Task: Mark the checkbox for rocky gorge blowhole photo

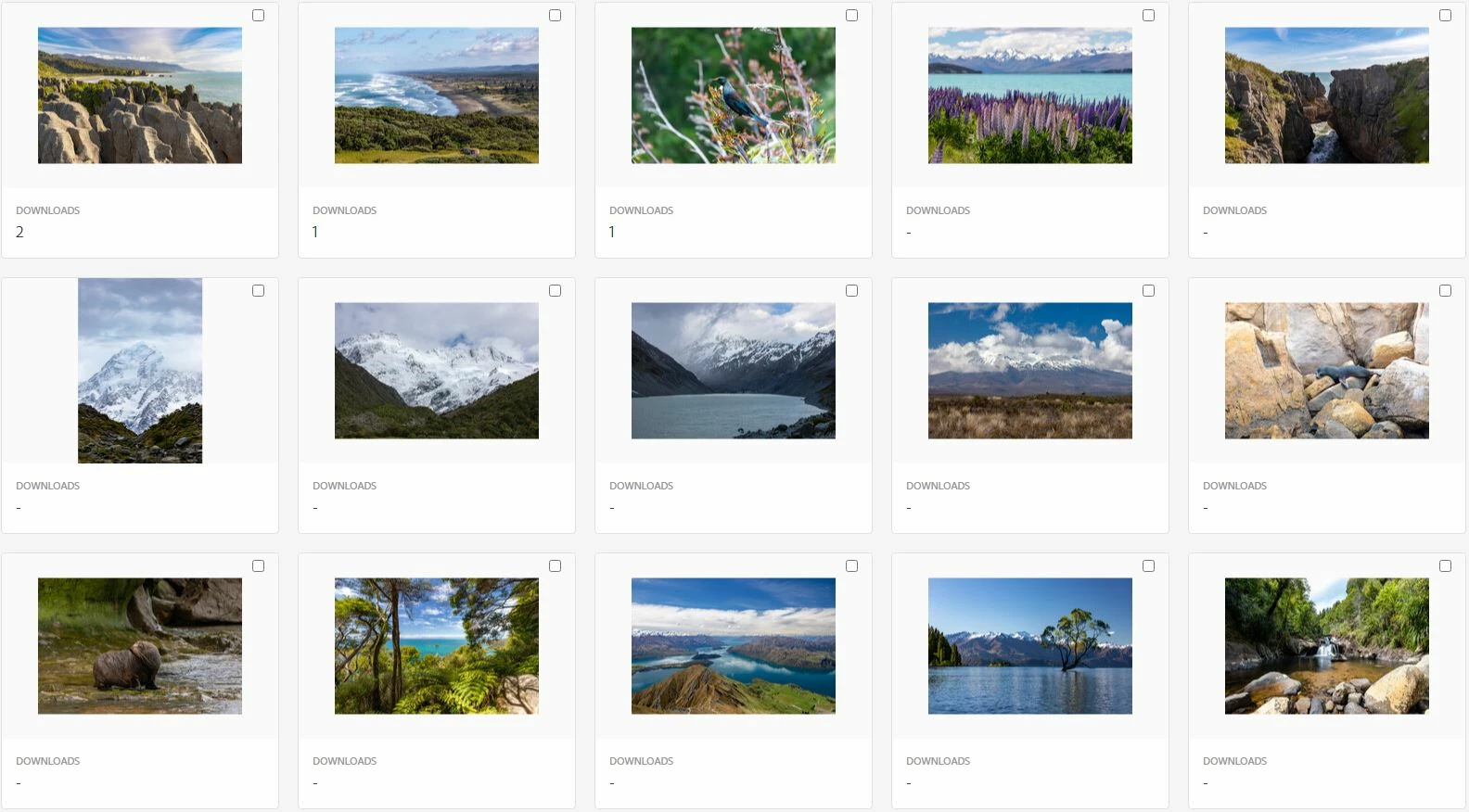Action: (1445, 16)
